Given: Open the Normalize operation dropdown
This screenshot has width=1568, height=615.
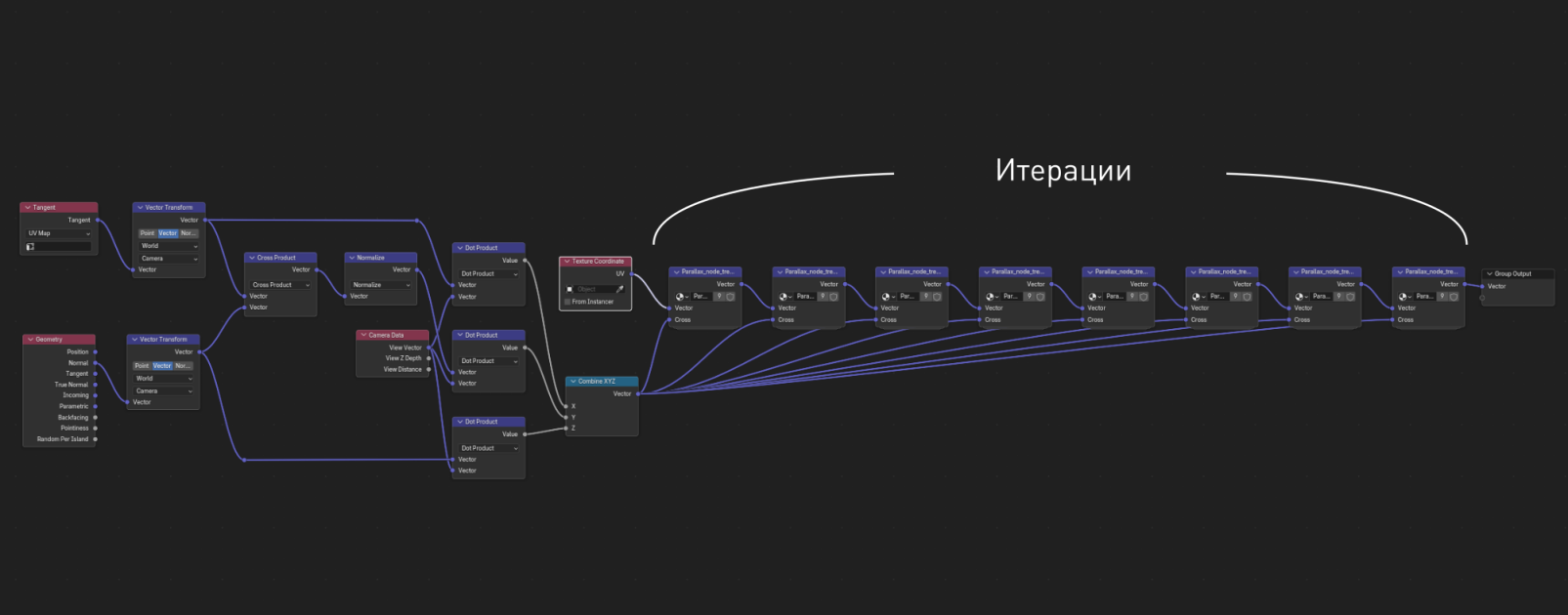Looking at the screenshot, I should click(381, 285).
